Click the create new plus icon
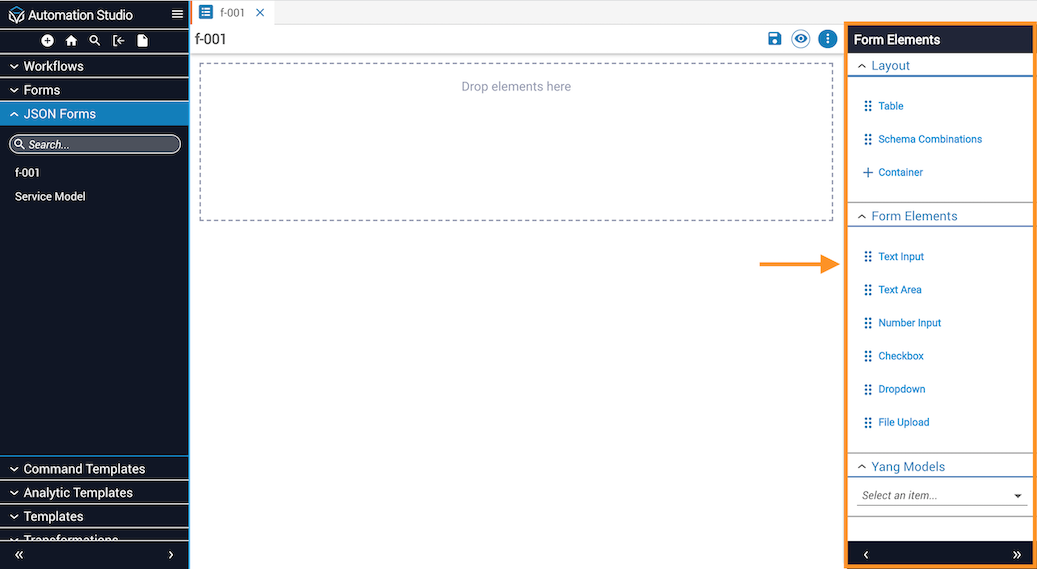This screenshot has height=569, width=1037. (48, 40)
